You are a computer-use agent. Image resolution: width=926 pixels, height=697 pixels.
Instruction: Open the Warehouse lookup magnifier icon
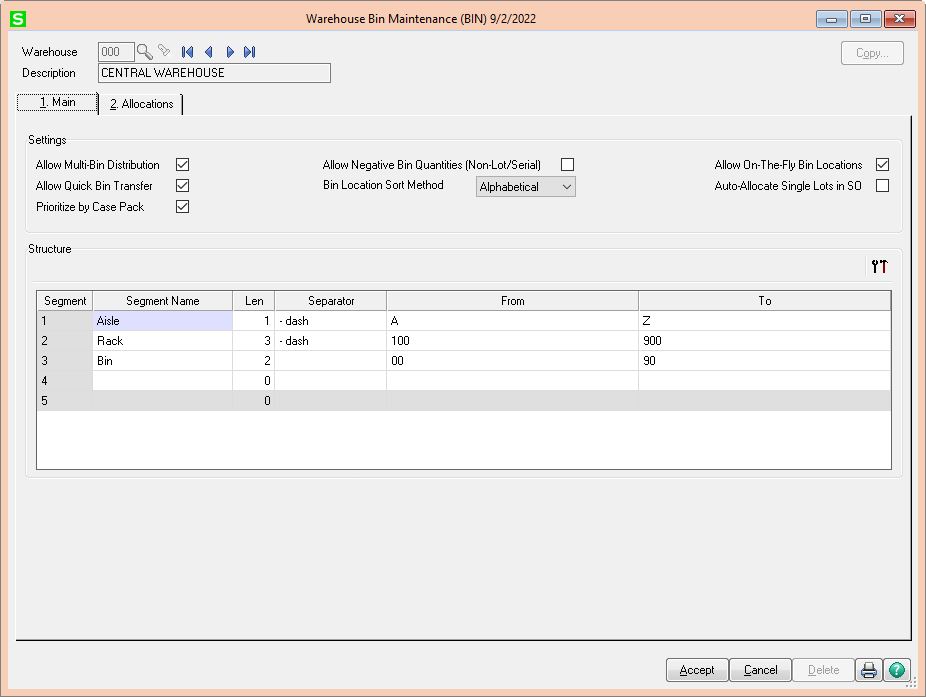(144, 52)
